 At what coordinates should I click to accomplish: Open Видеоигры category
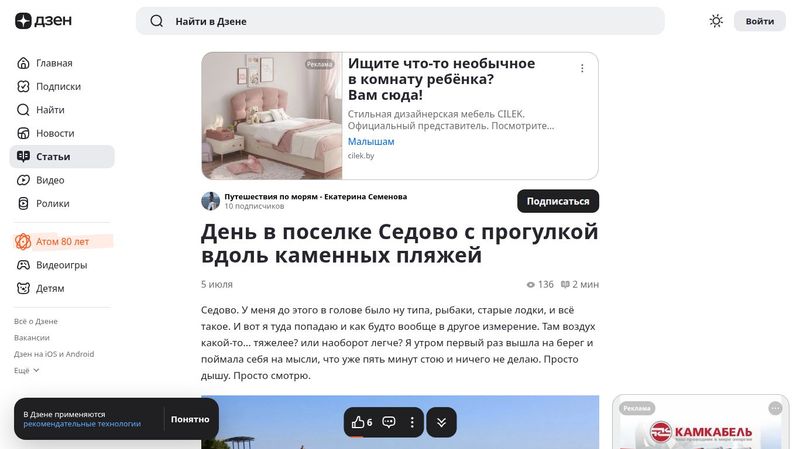[x=62, y=265]
